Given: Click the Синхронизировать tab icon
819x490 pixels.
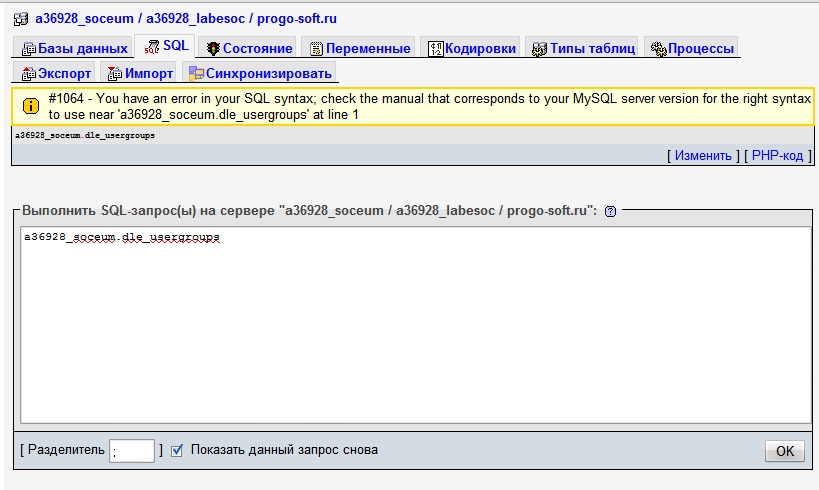Looking at the screenshot, I should pos(196,74).
